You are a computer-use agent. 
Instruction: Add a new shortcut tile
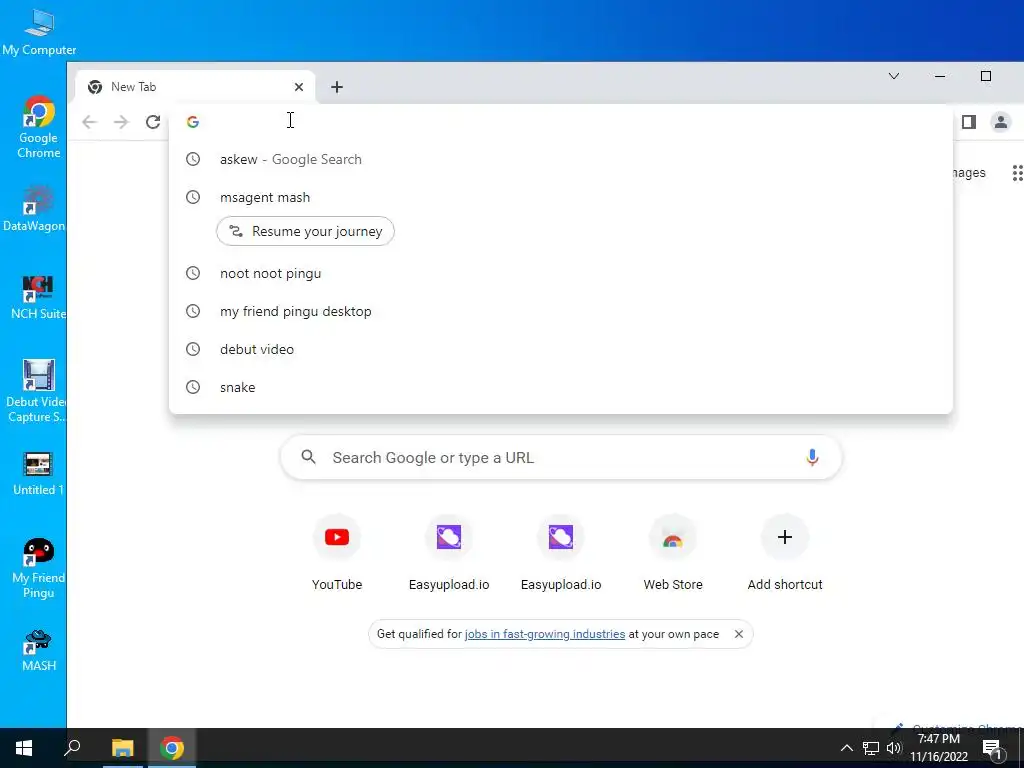coord(785,552)
